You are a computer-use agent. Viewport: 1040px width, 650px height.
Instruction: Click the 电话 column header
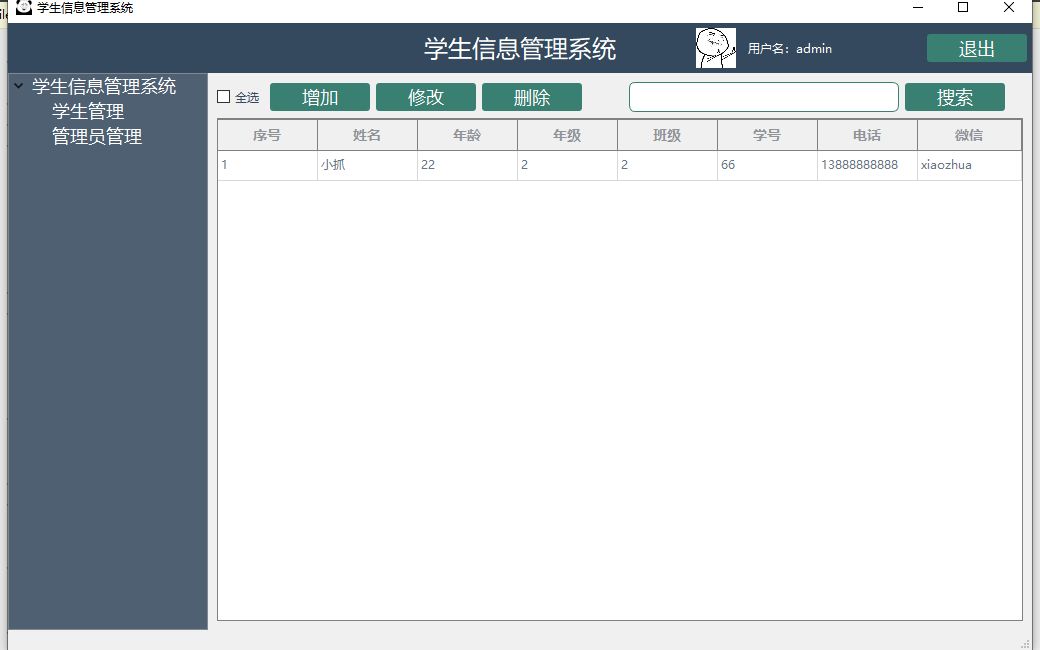coord(868,134)
